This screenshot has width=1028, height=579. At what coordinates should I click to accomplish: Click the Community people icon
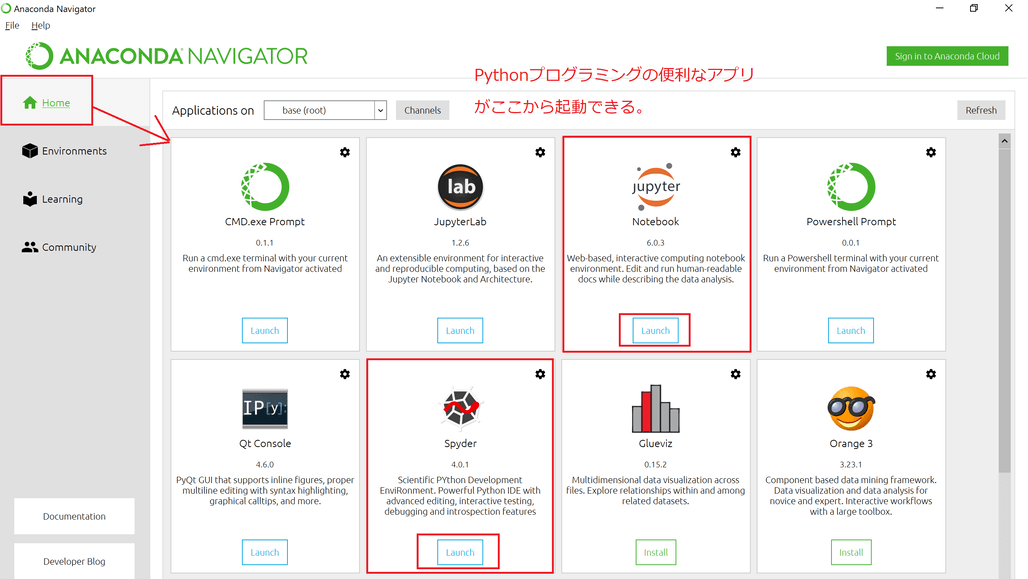30,247
